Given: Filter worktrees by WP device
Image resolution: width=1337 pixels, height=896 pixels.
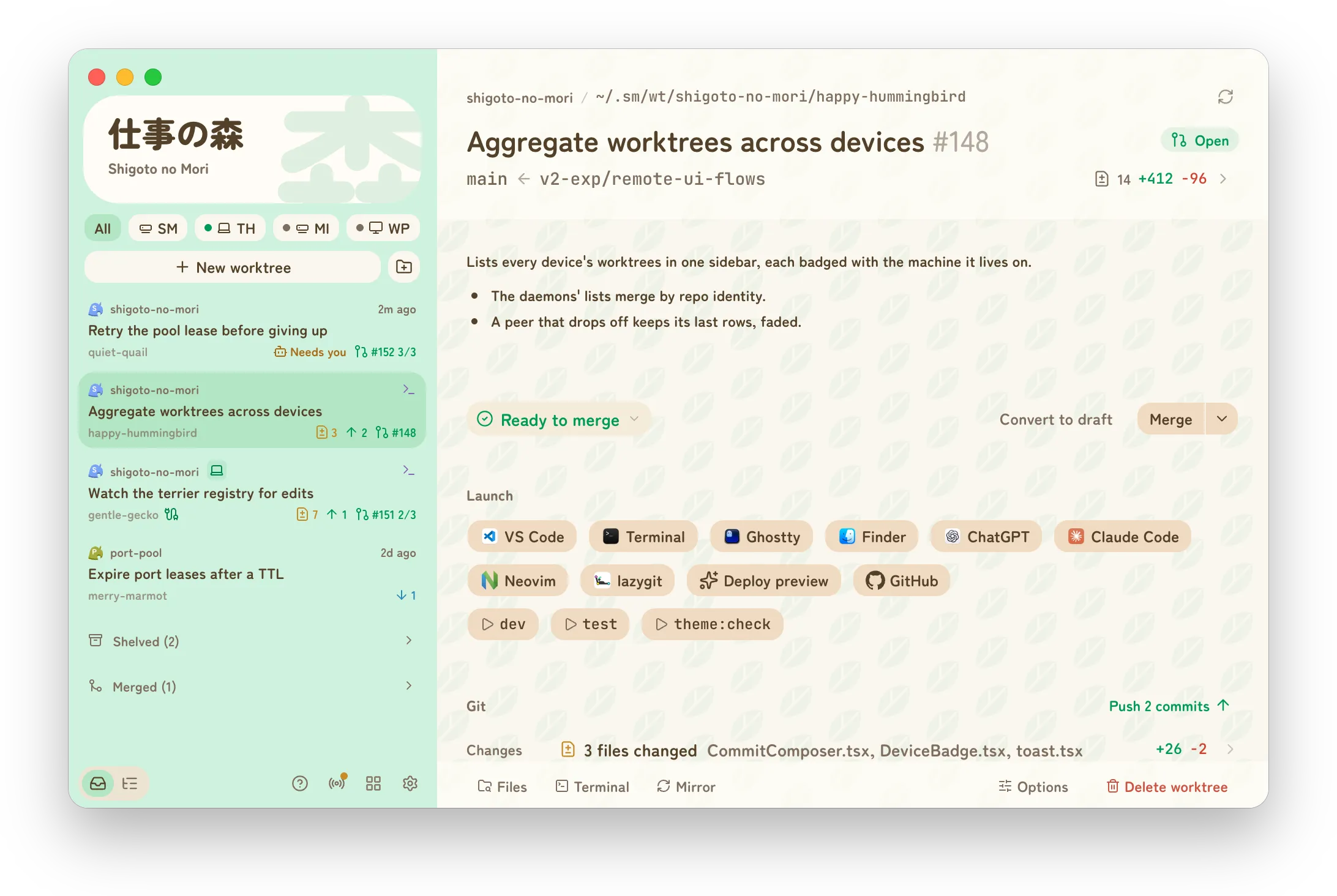Looking at the screenshot, I should 383,228.
